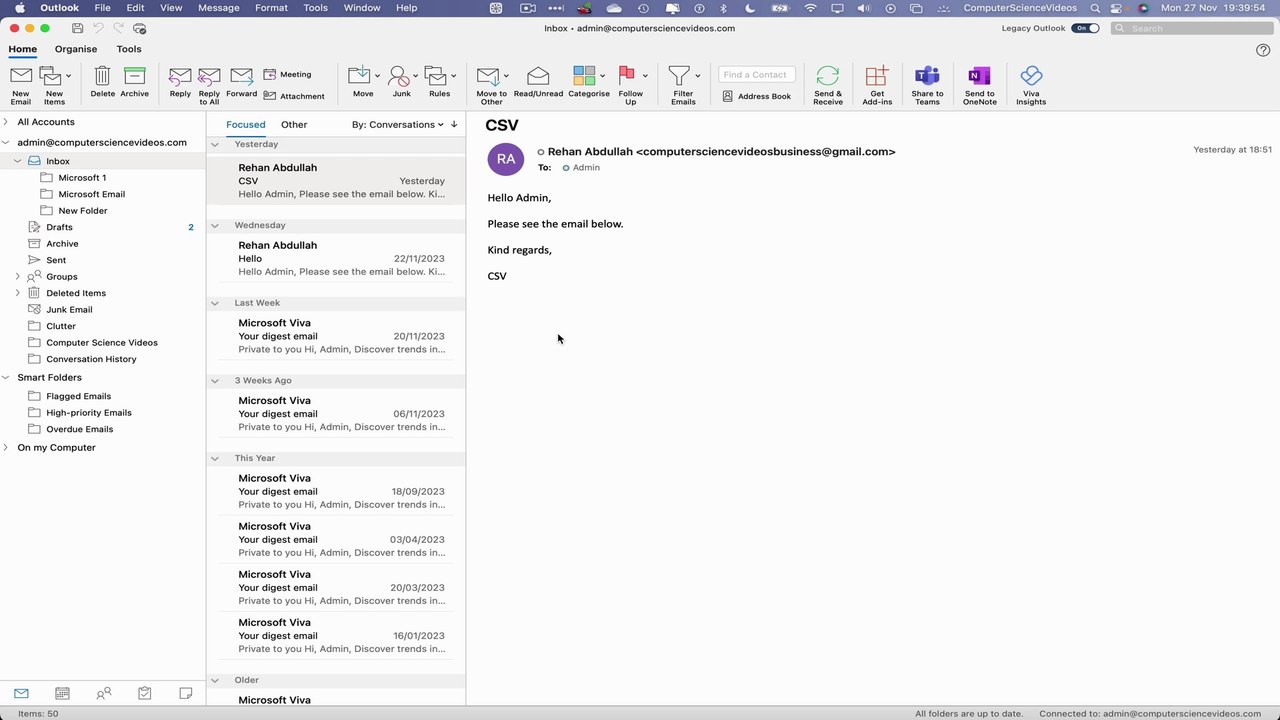This screenshot has height=720, width=1280.
Task: Forward the current email
Action: (x=241, y=83)
